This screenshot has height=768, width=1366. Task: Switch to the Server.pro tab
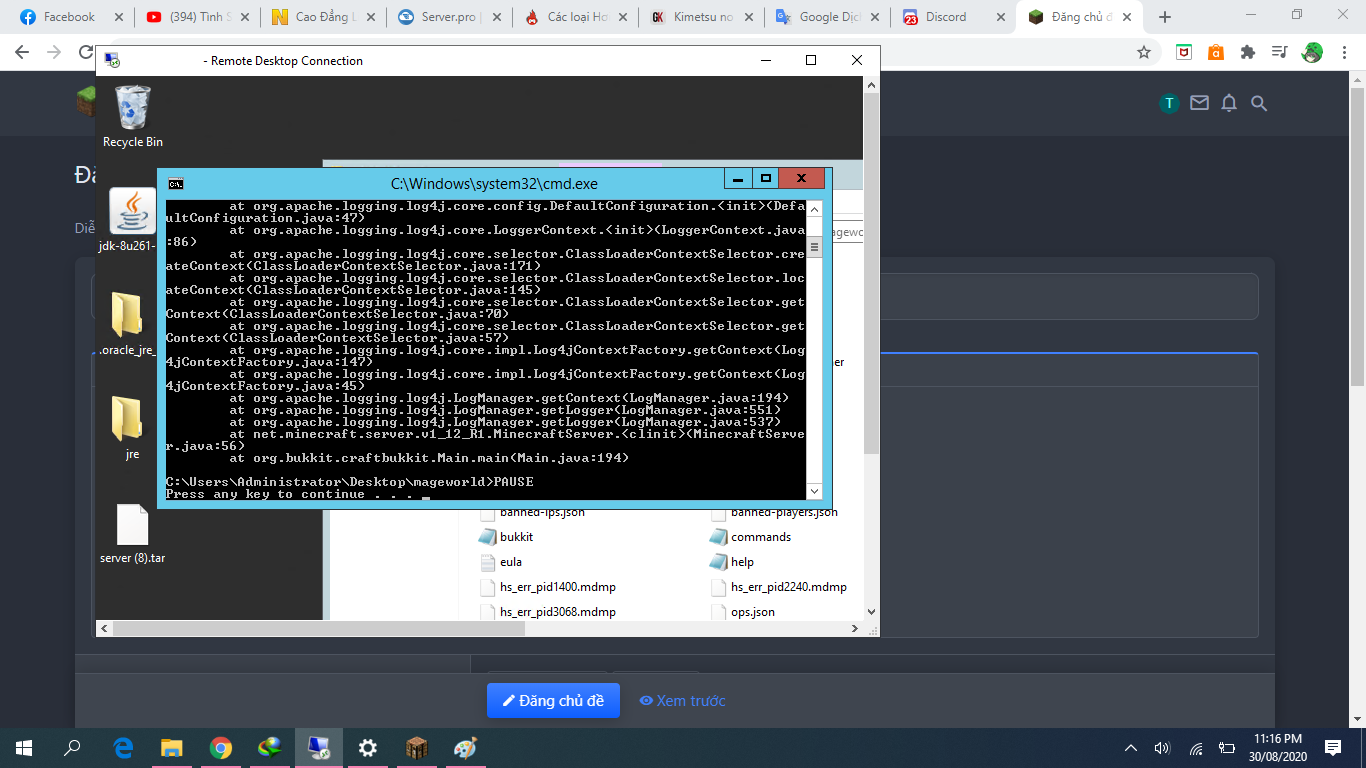(x=448, y=17)
